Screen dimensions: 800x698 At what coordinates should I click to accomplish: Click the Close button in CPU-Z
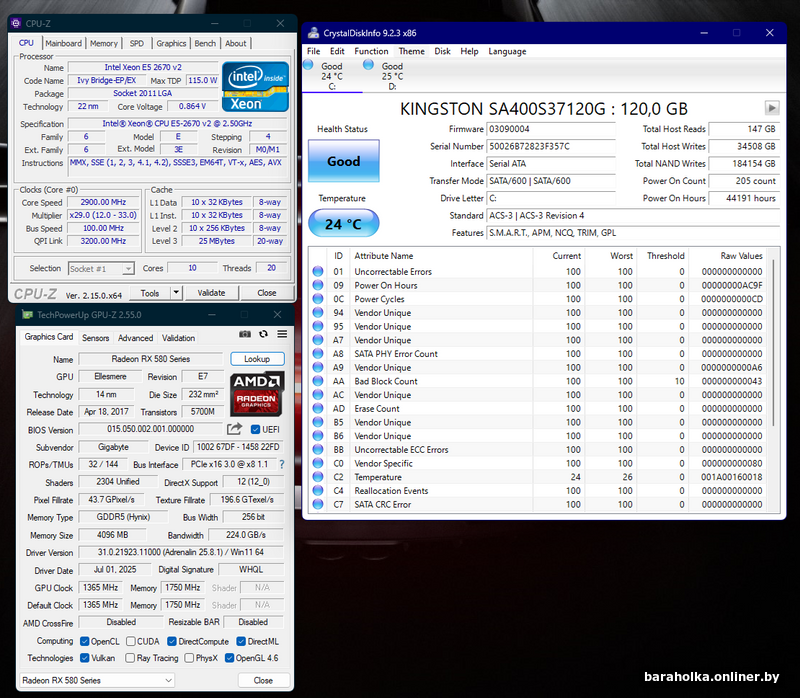(267, 293)
